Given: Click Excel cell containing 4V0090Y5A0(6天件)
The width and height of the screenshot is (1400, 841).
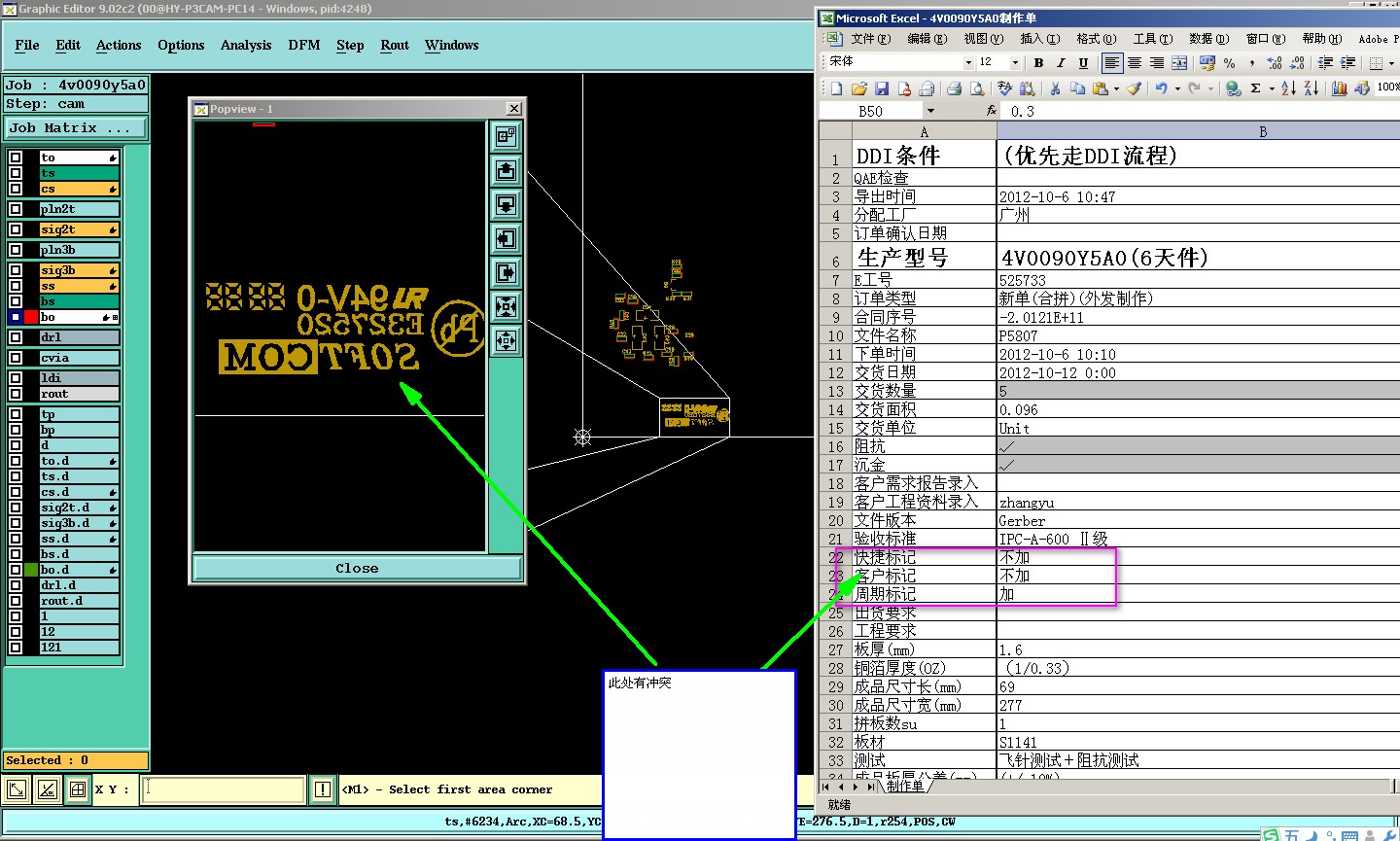Looking at the screenshot, I should click(x=1199, y=257).
